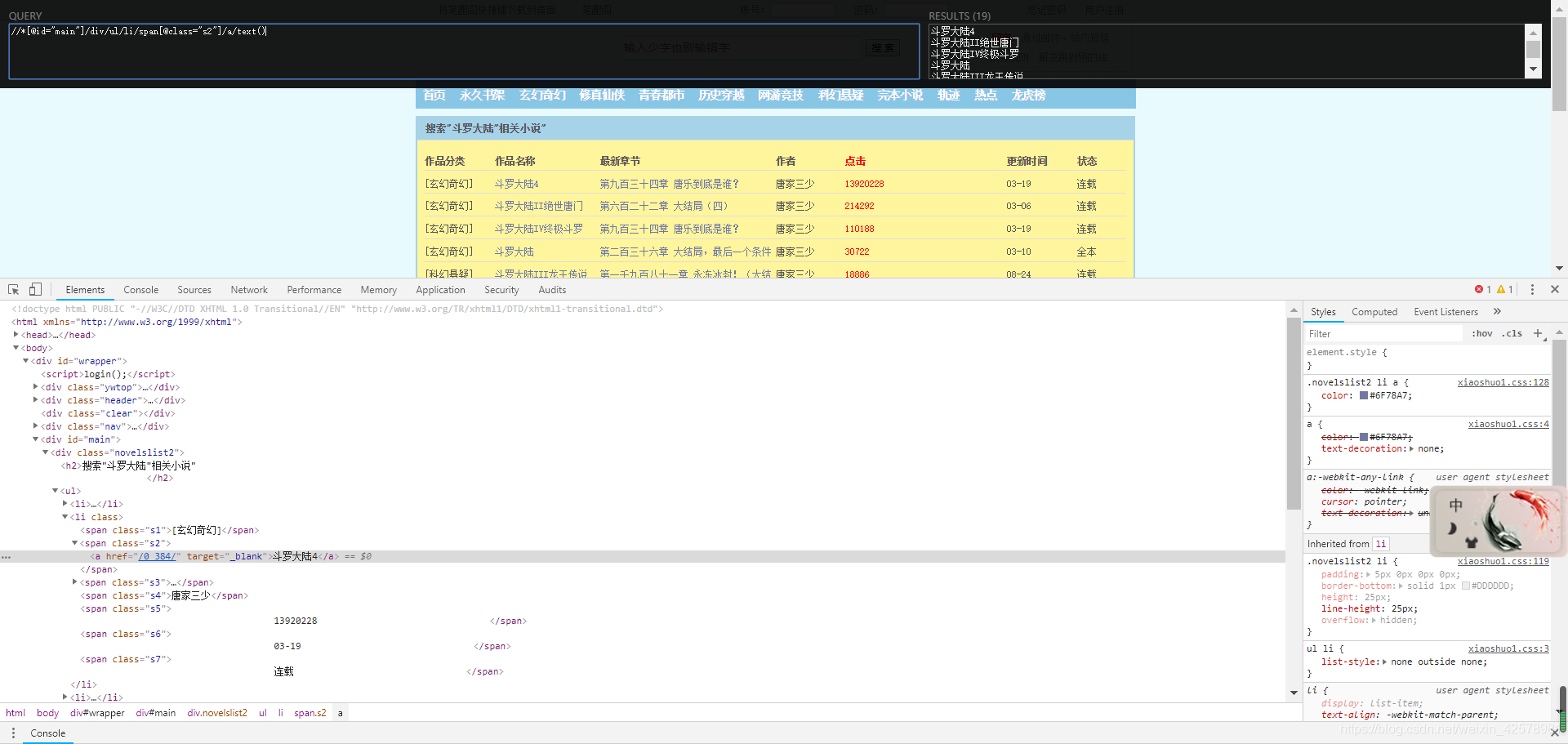Open the 斗罗大陆II绝世唐门 novel link
This screenshot has height=744, width=1568.
click(x=538, y=206)
